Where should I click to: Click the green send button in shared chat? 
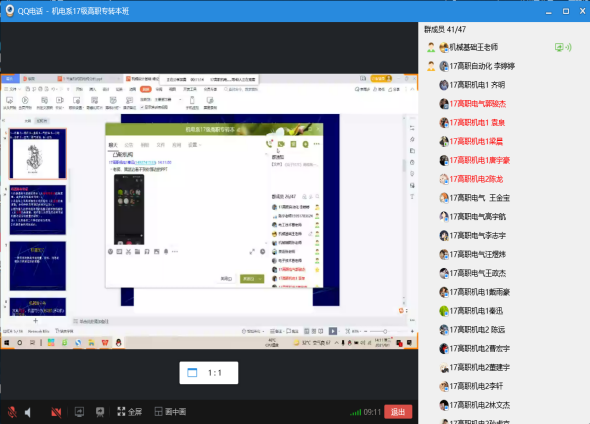click(248, 279)
